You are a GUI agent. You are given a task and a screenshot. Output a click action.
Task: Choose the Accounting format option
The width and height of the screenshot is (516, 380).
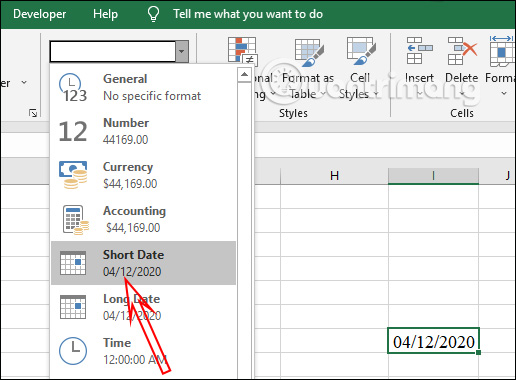tap(143, 219)
